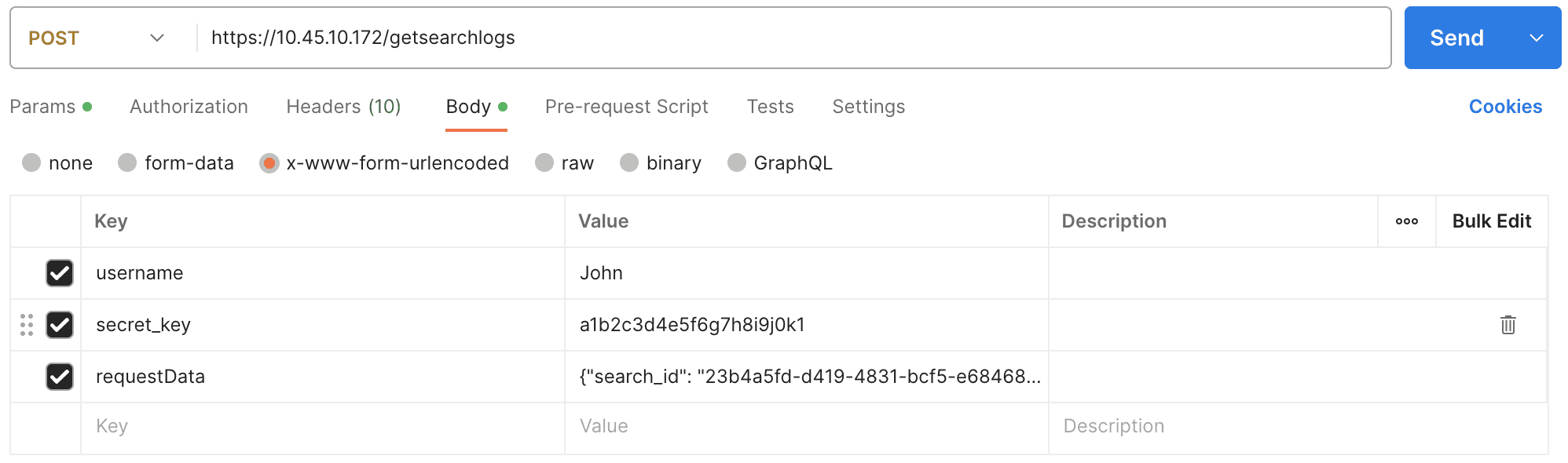Switch to the Authorization tab

click(x=189, y=107)
